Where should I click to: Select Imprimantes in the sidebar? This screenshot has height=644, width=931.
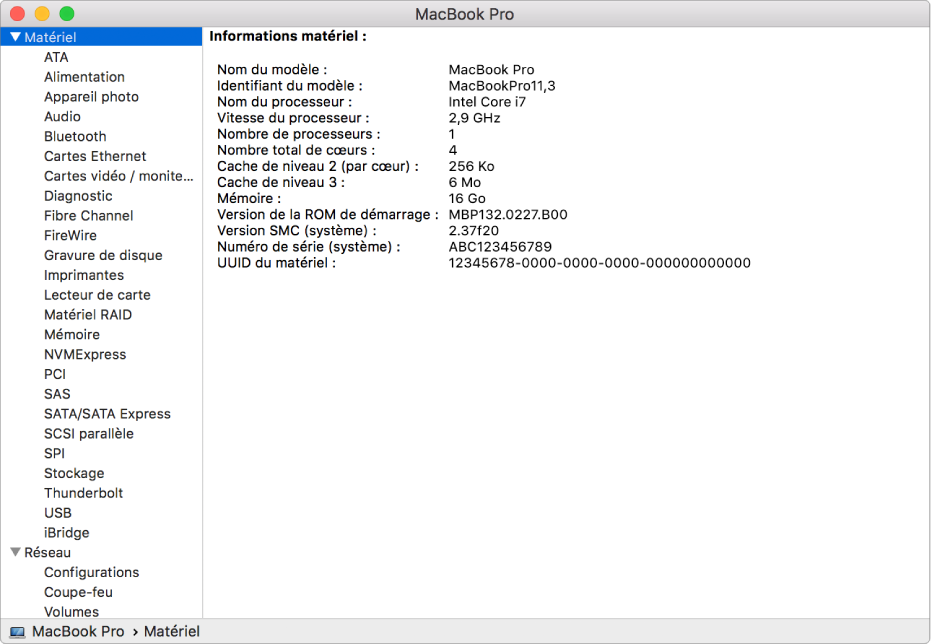click(84, 275)
